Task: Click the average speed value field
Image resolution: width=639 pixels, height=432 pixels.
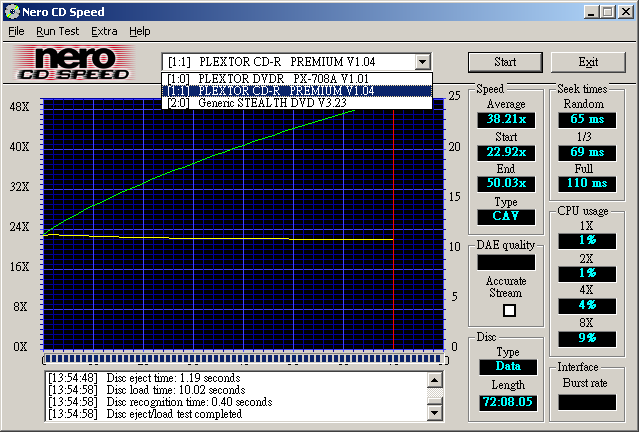Action: pos(505,120)
